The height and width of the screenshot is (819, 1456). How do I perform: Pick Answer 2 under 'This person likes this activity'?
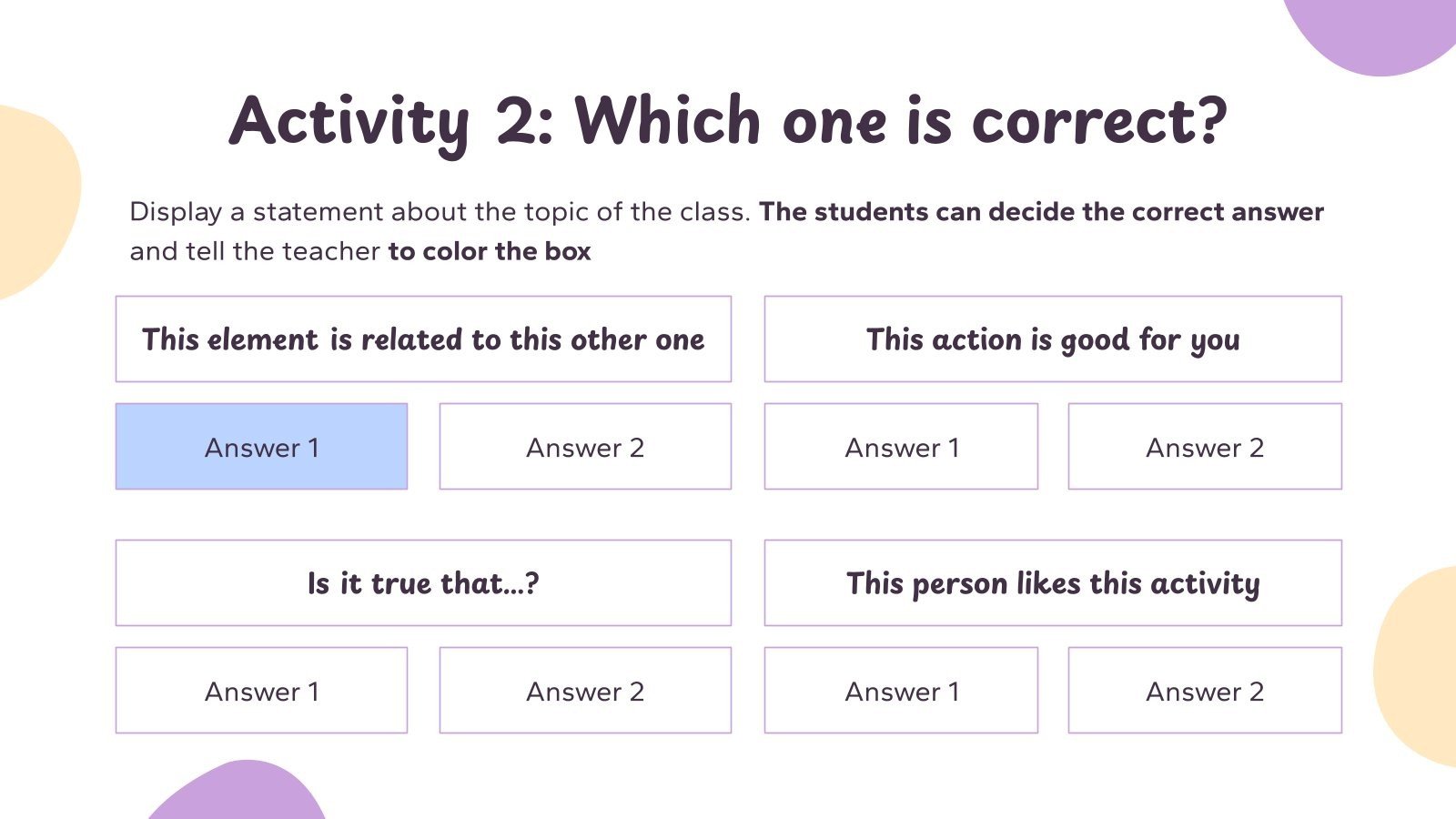(1205, 691)
